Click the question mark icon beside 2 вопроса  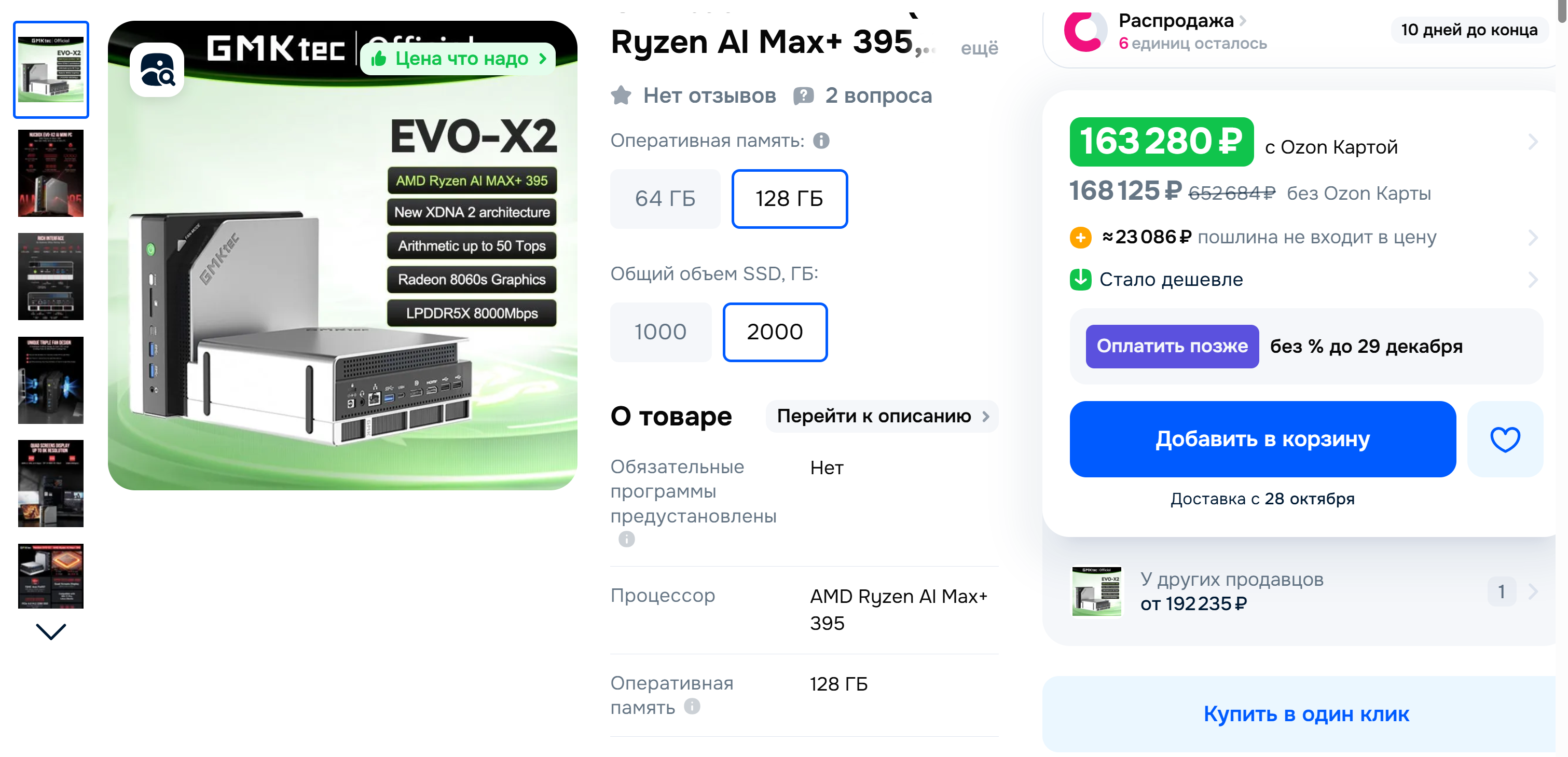(804, 95)
